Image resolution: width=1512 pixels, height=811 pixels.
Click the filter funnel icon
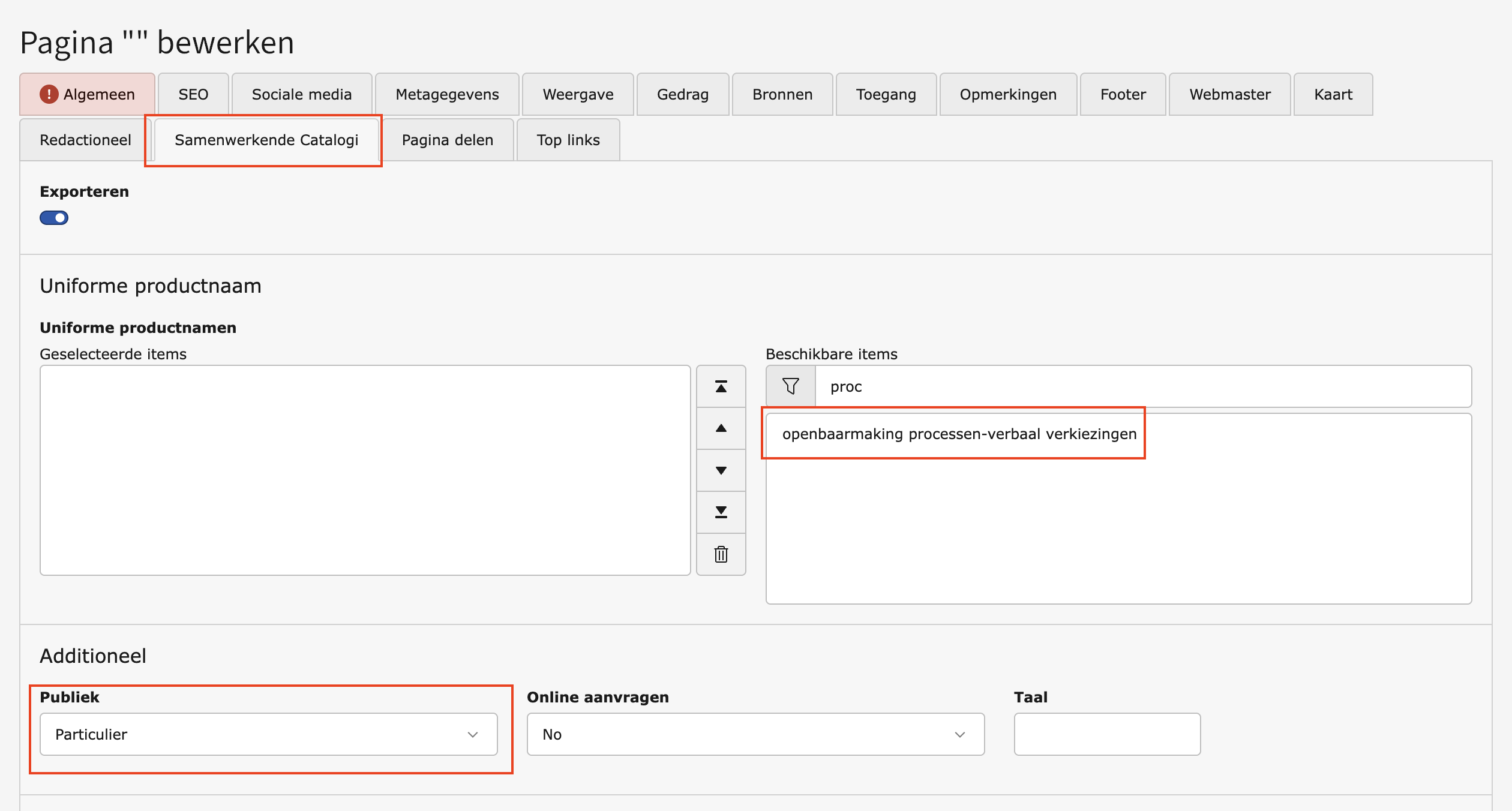790,386
